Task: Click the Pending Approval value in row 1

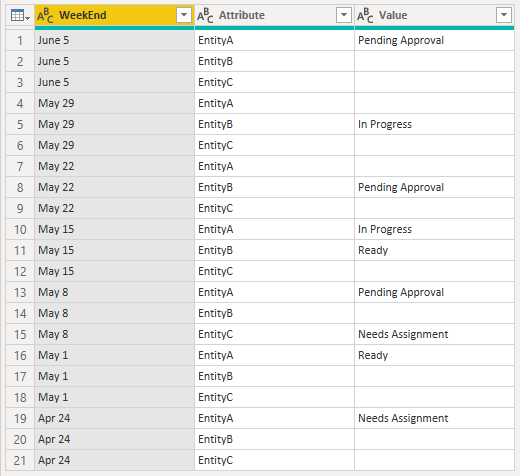Action: (401, 41)
